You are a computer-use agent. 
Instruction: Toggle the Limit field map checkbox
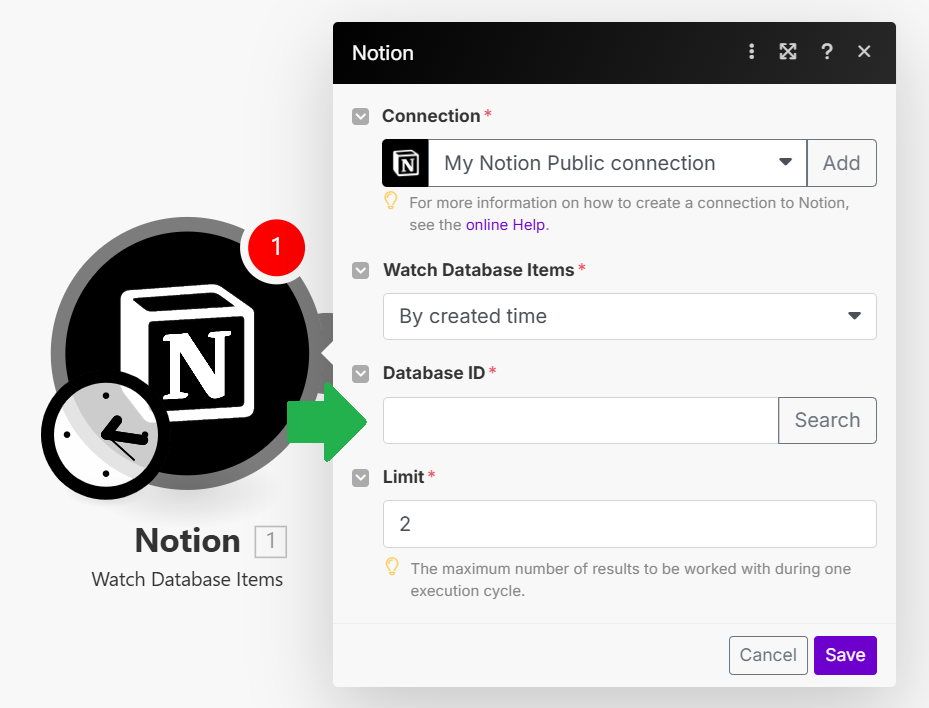[360, 478]
